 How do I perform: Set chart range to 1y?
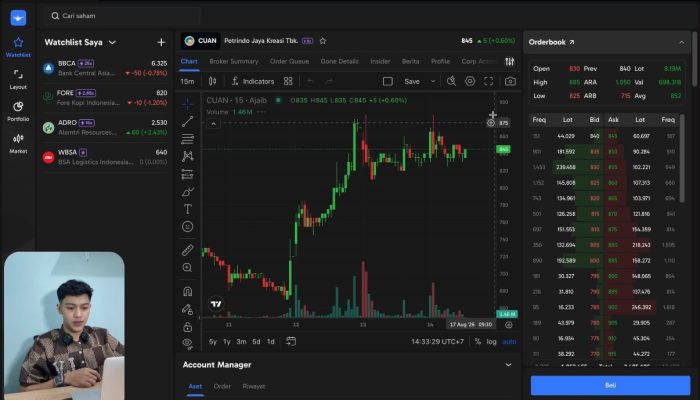click(x=227, y=342)
